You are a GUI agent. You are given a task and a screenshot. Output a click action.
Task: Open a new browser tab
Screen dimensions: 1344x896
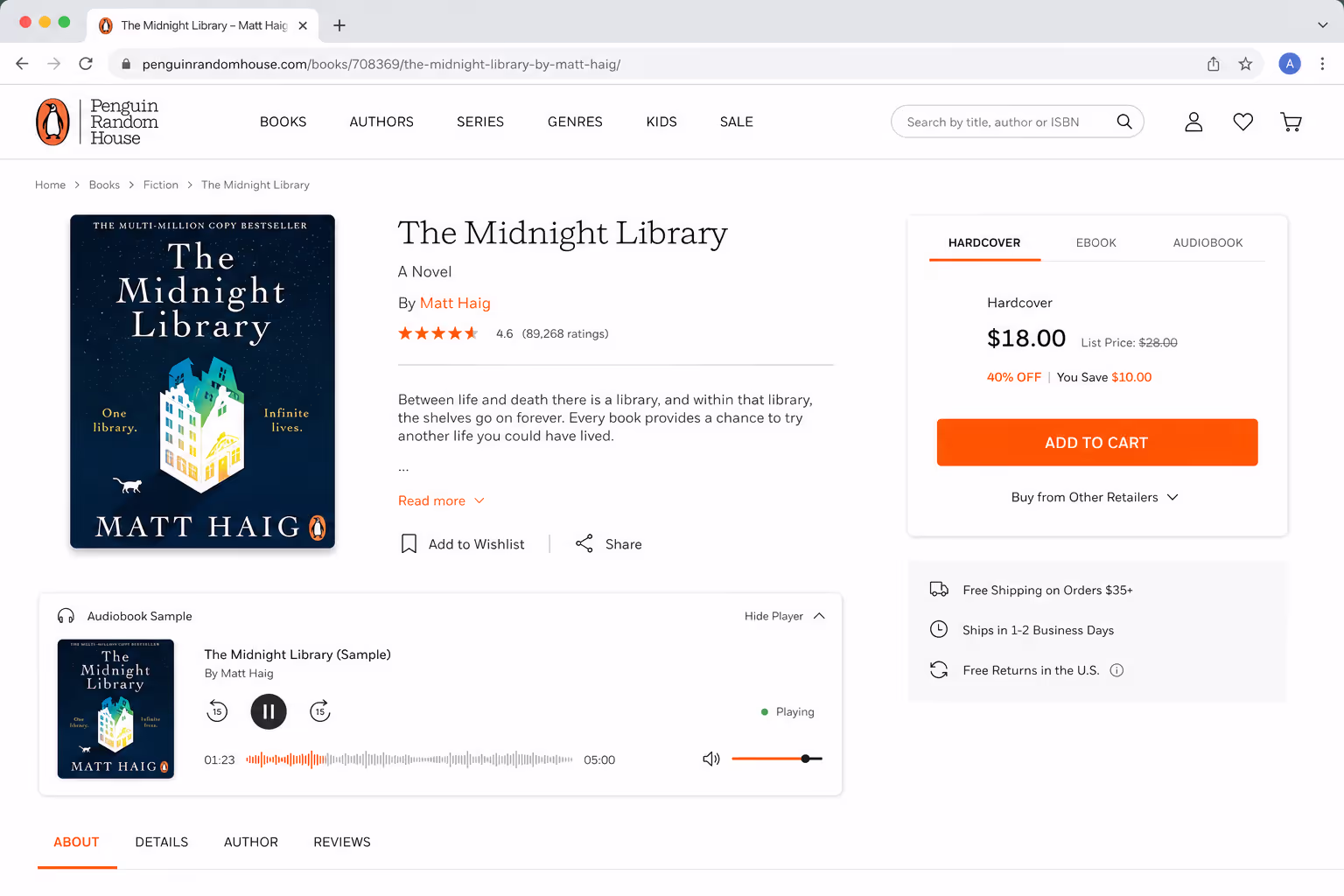[x=339, y=25]
